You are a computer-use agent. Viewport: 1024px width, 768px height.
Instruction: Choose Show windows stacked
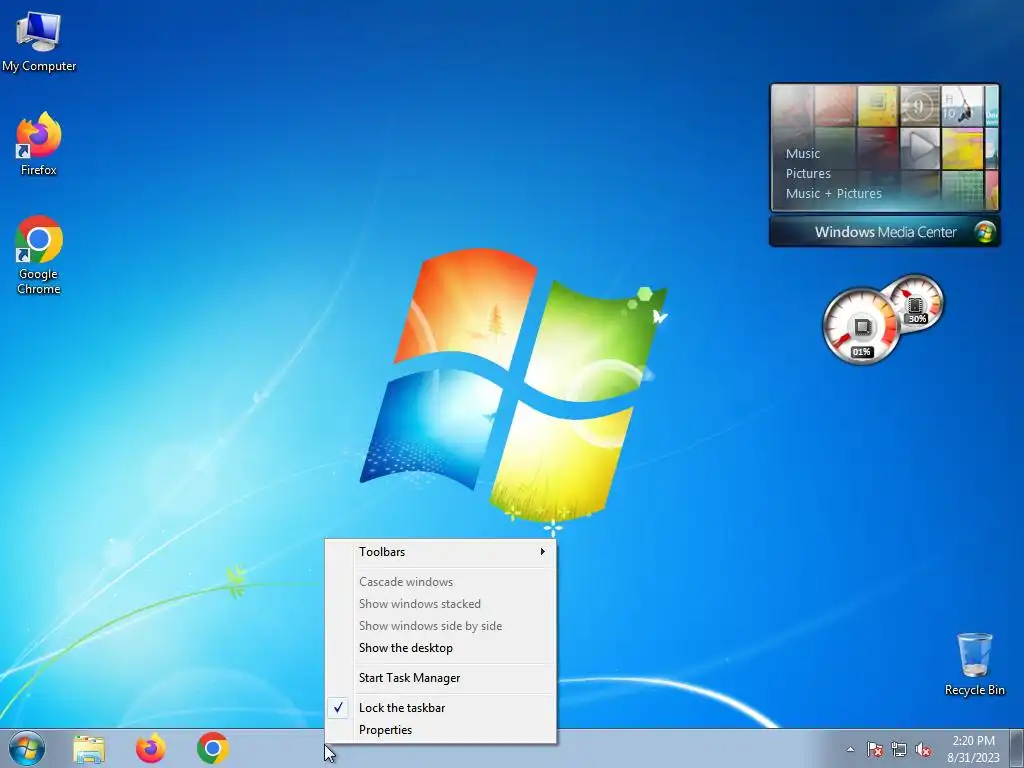point(441,604)
